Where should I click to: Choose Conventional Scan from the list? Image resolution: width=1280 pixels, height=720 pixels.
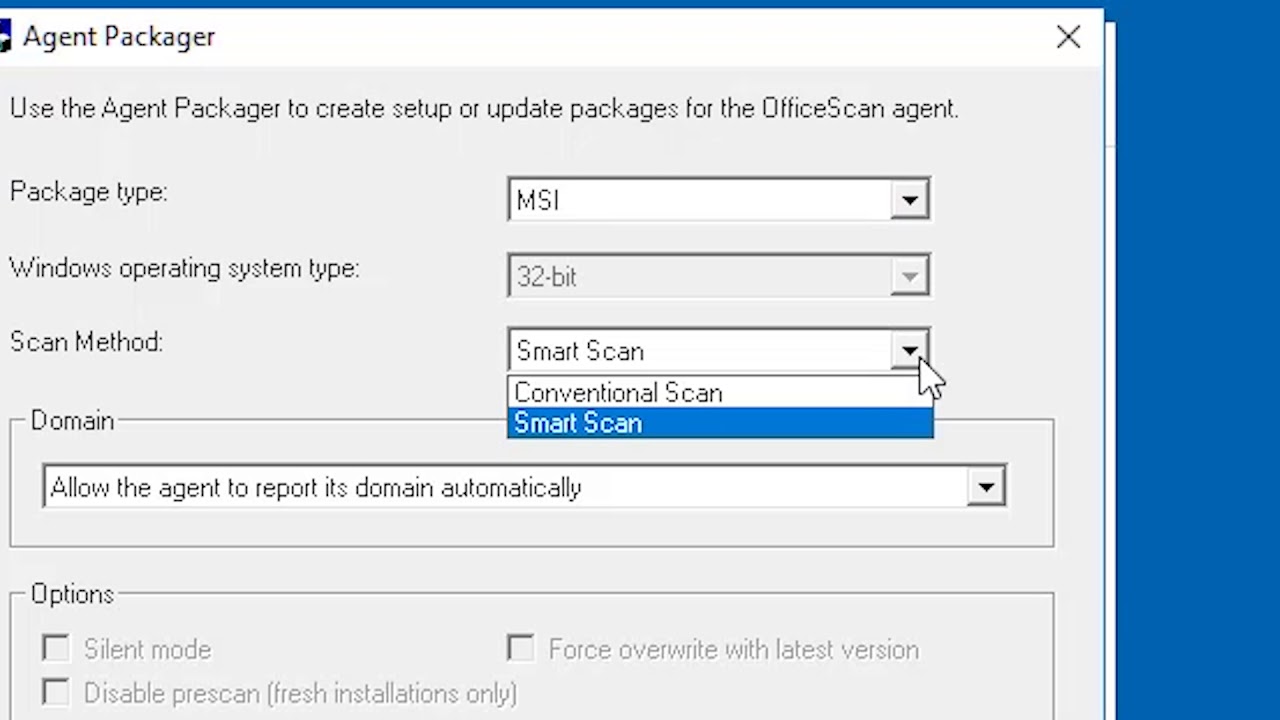point(618,393)
